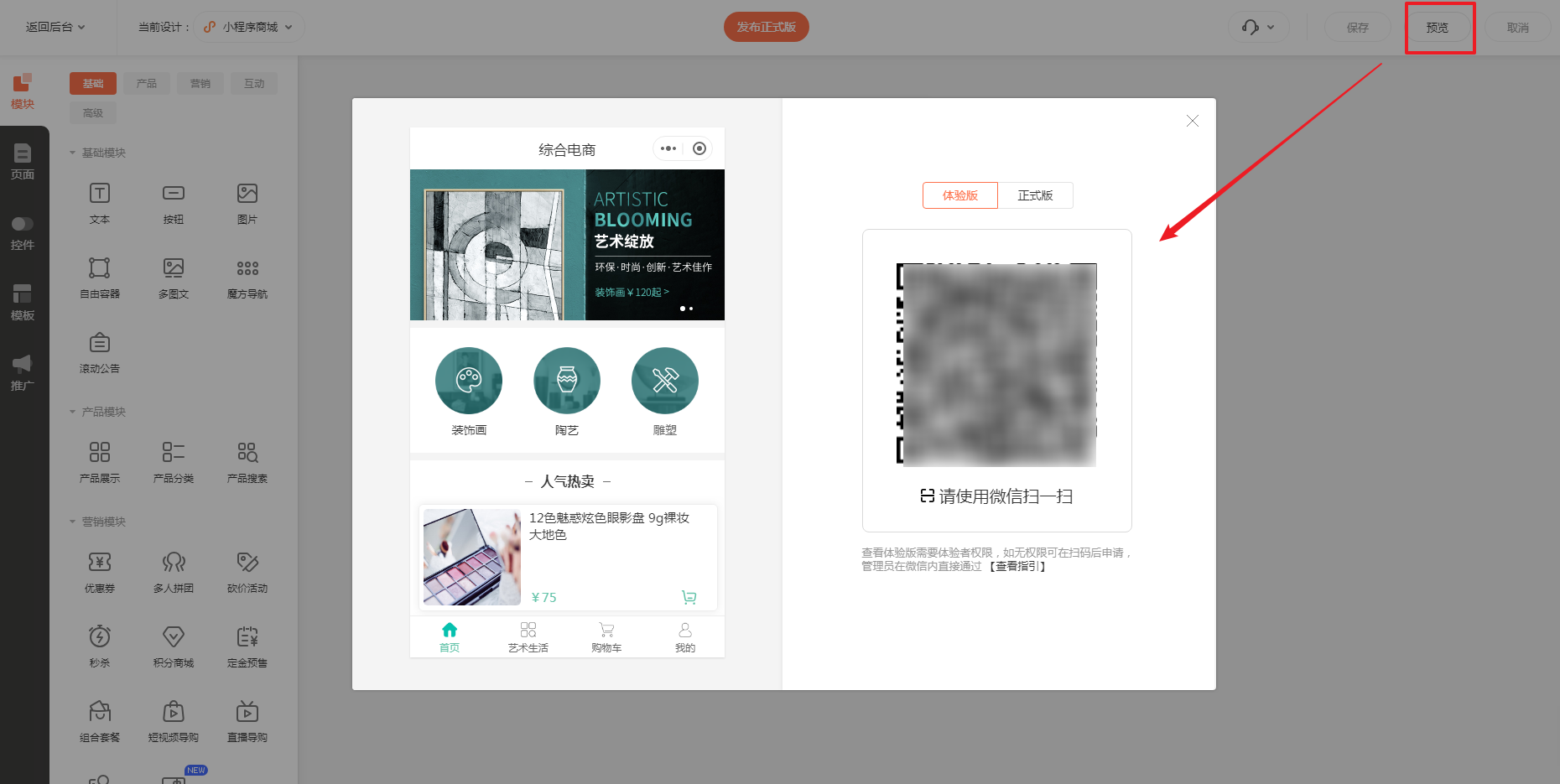Switch to the 产品 module tab
Viewport: 1560px width, 784px height.
click(x=147, y=83)
